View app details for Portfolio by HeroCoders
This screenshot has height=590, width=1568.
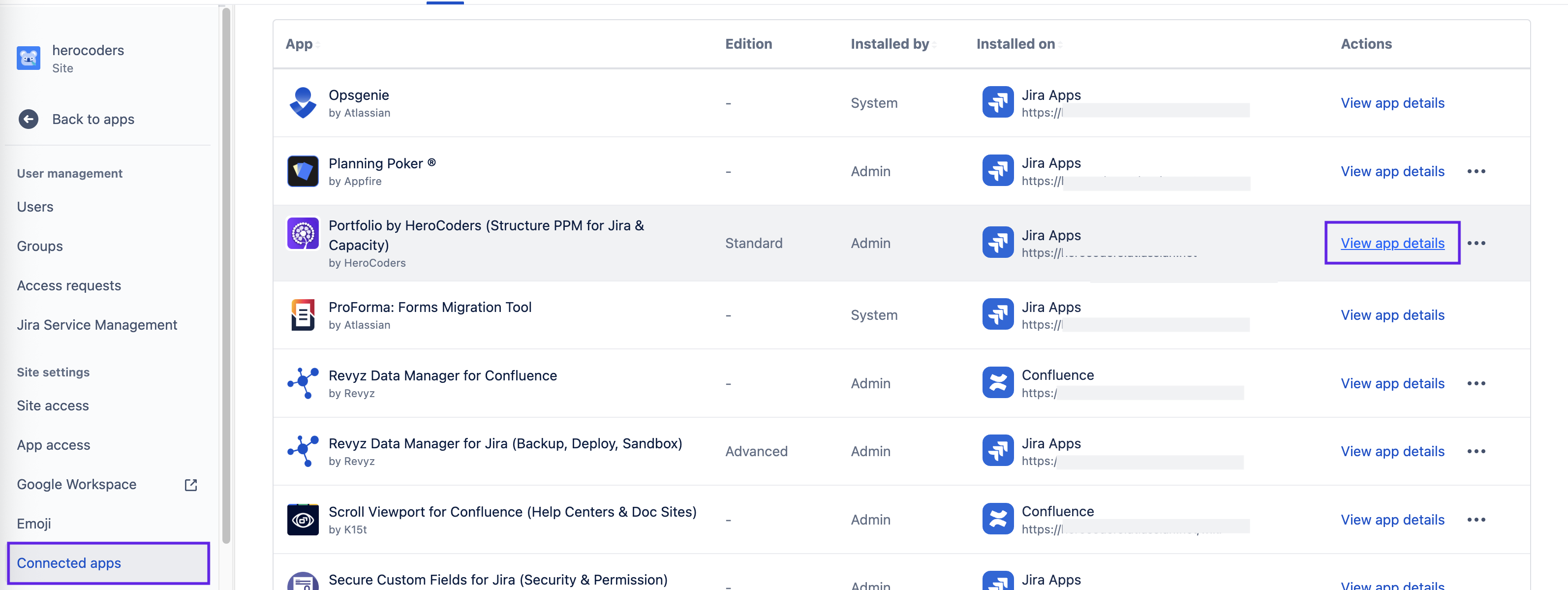tap(1392, 243)
